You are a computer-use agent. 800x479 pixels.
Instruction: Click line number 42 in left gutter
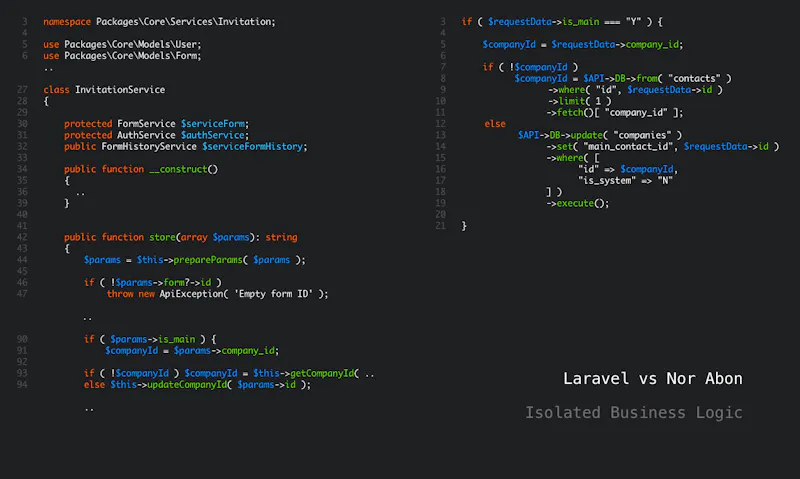pyautogui.click(x=22, y=237)
